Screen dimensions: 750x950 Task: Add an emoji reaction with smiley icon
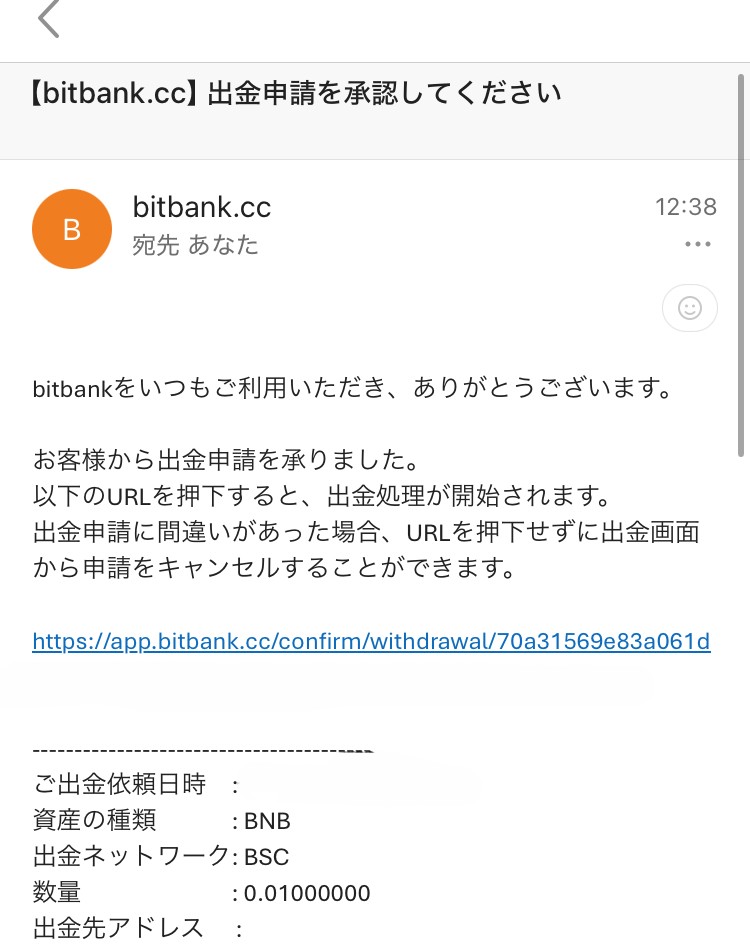point(690,308)
